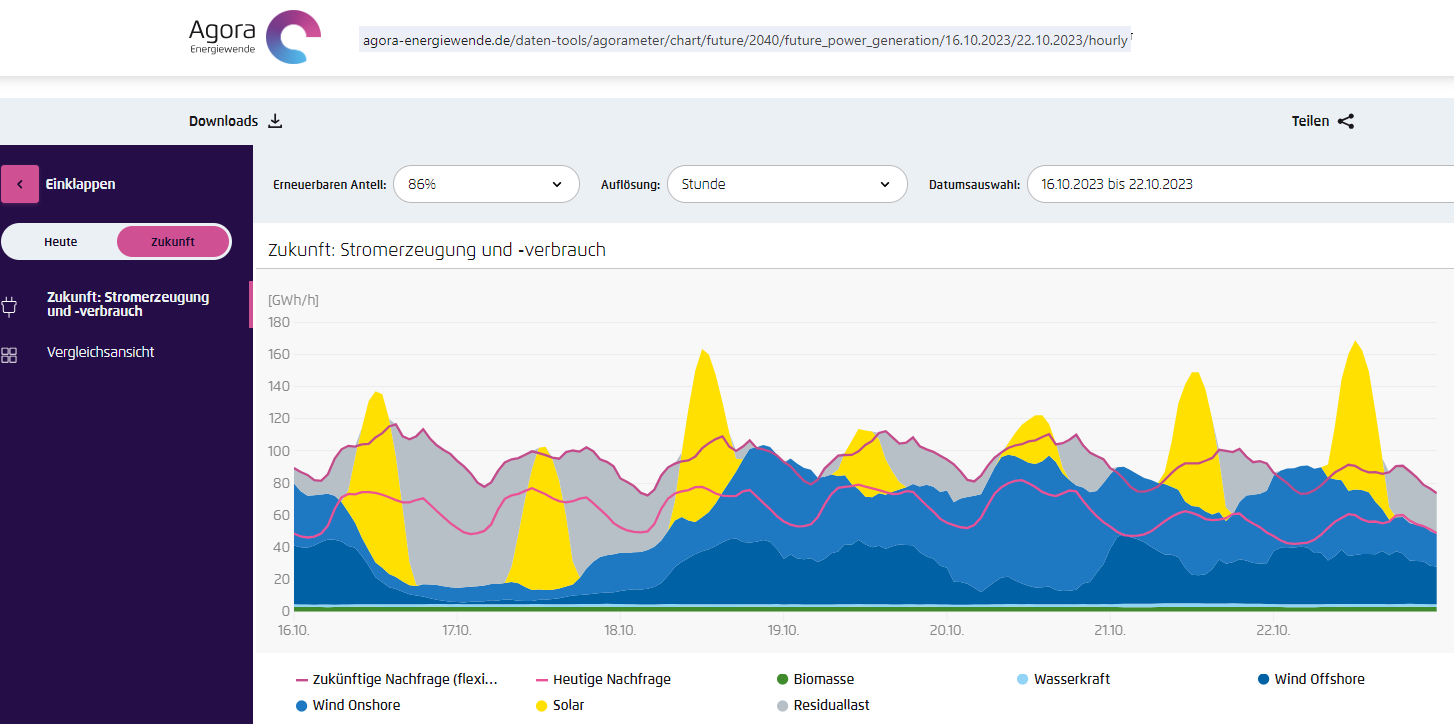Open the Erneuerbaren Anteil 86% dropdown

486,184
